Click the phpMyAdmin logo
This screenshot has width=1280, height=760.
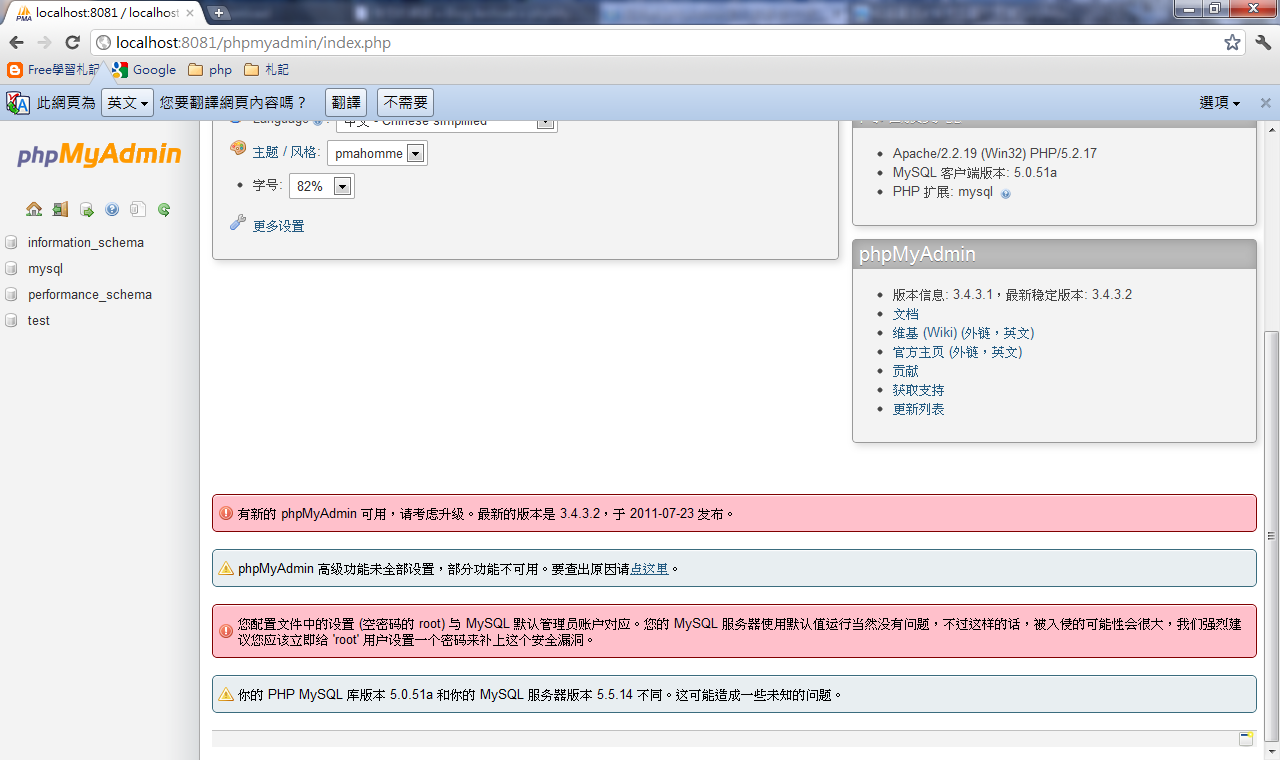(99, 155)
